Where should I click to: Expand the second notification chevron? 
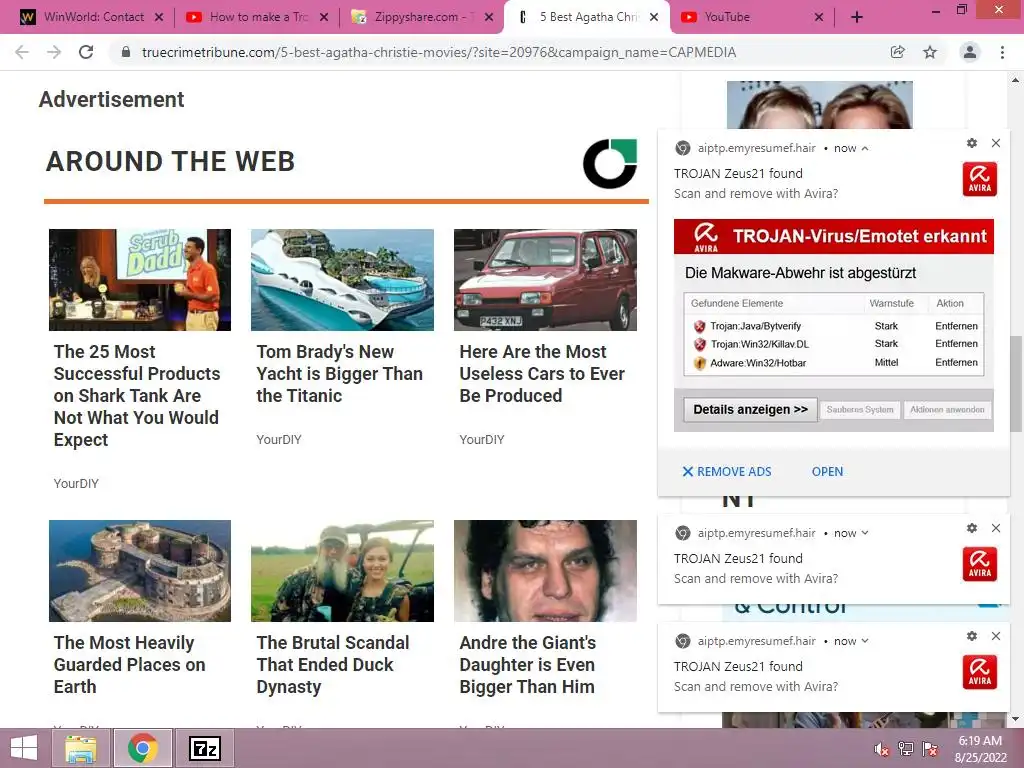click(865, 533)
